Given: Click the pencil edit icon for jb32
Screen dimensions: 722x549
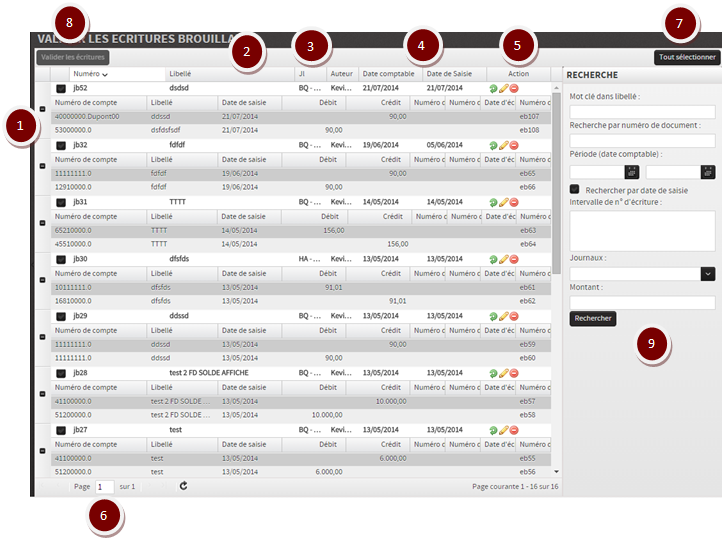Looking at the screenshot, I should point(504,145).
